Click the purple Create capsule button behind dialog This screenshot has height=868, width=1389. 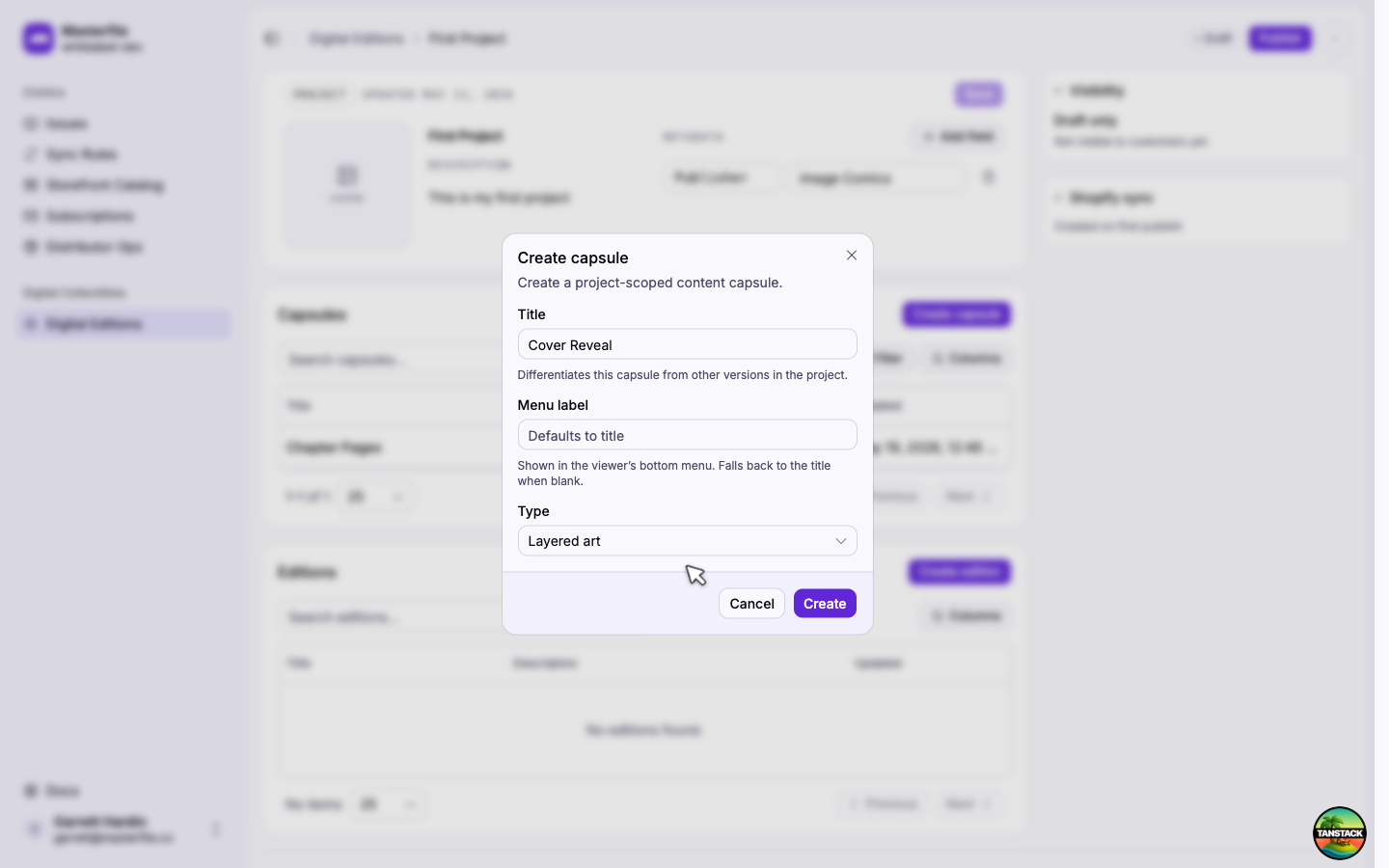pos(956,314)
